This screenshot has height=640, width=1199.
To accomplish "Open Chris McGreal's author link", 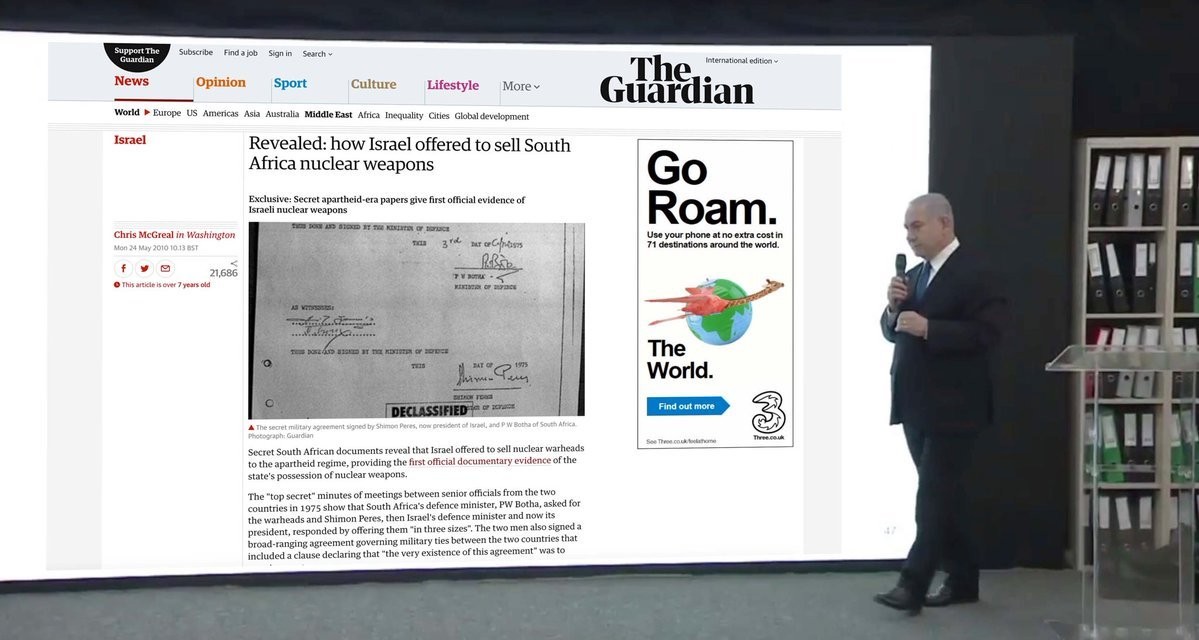I will pyautogui.click(x=143, y=235).
